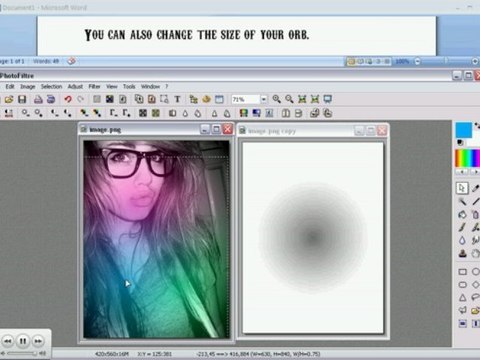Open the Edit menu in PhotoFiltre
The height and width of the screenshot is (360, 480).
[x=10, y=86]
